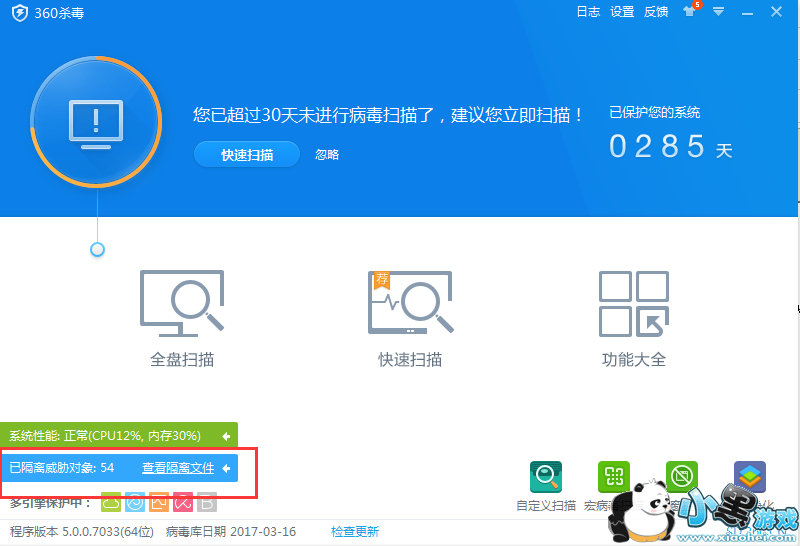The image size is (800, 546).
Task: Click the 系统性能: 正常 status text
Action: click(105, 436)
